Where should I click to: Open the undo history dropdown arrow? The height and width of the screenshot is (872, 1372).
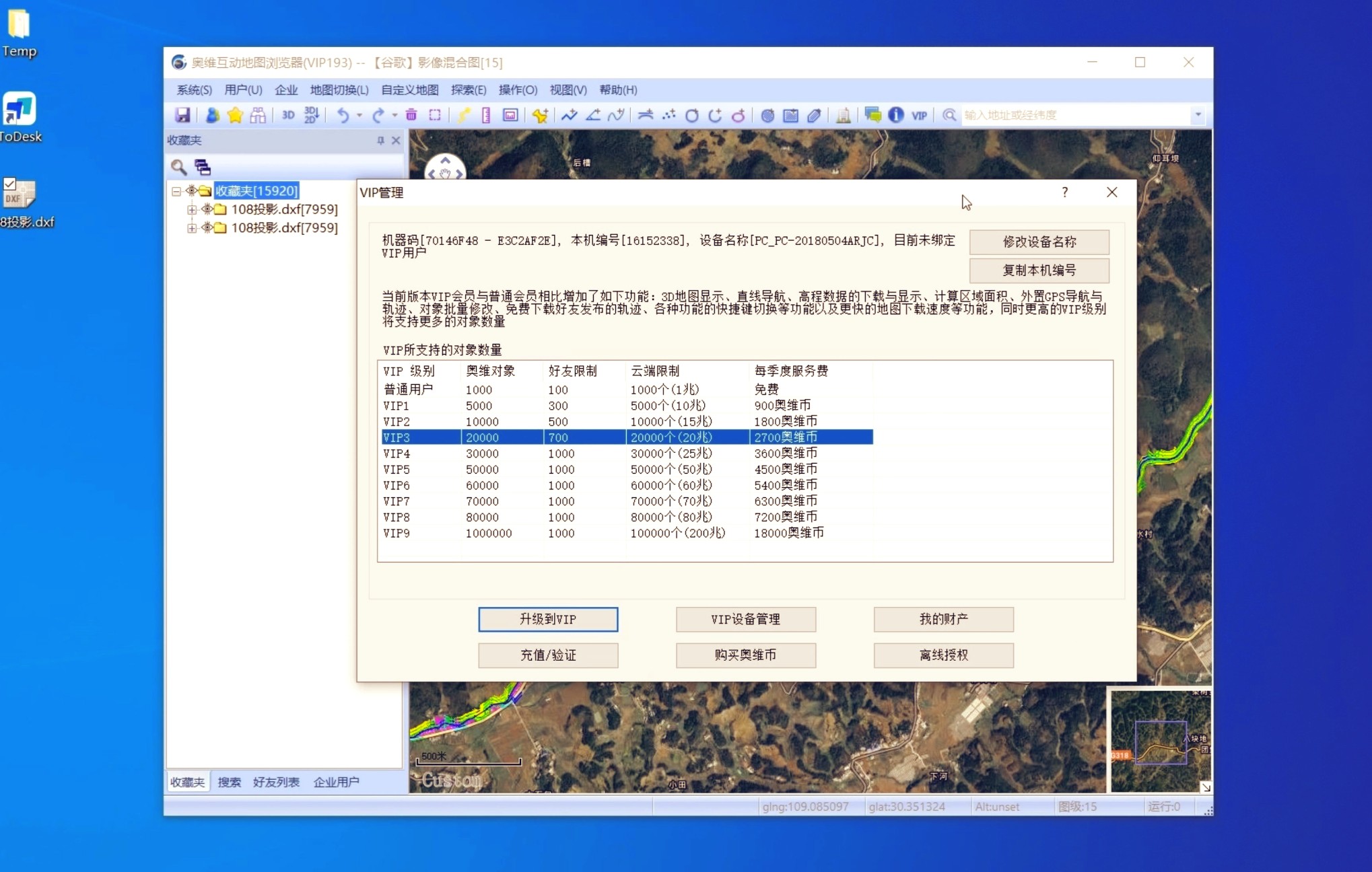pos(359,115)
